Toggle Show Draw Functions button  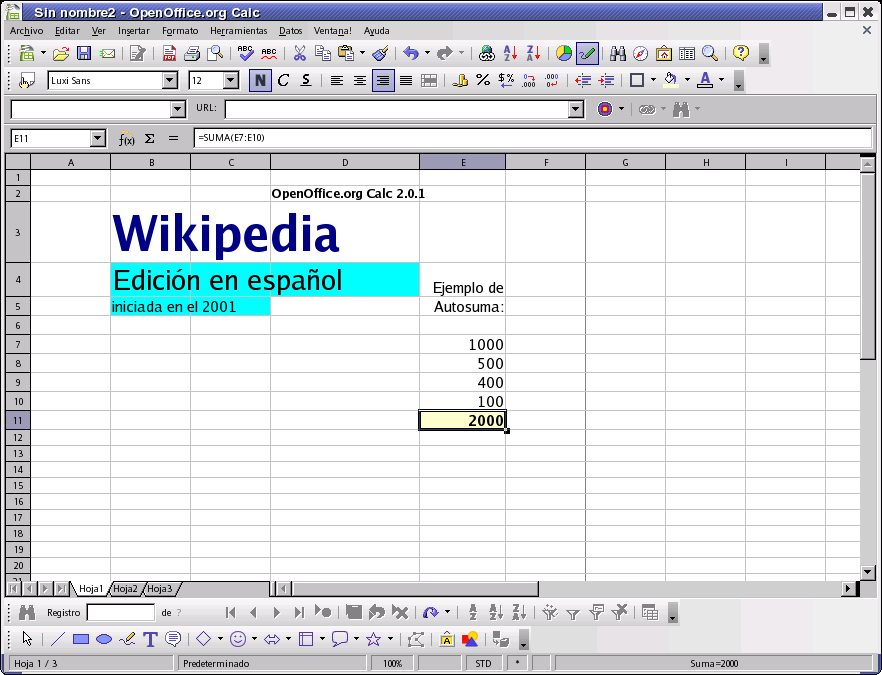click(x=587, y=53)
